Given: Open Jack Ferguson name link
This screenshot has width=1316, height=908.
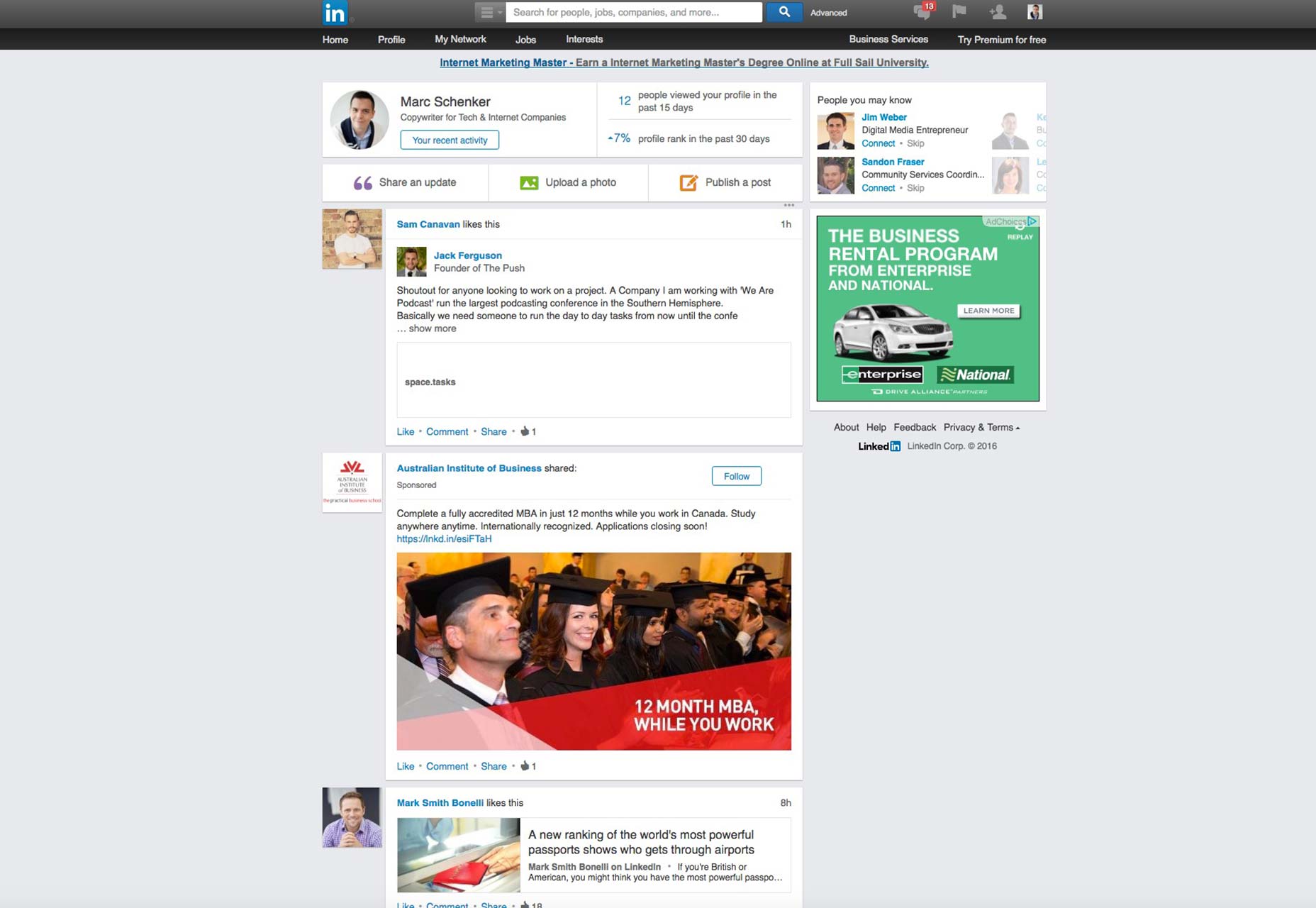Looking at the screenshot, I should click(468, 255).
